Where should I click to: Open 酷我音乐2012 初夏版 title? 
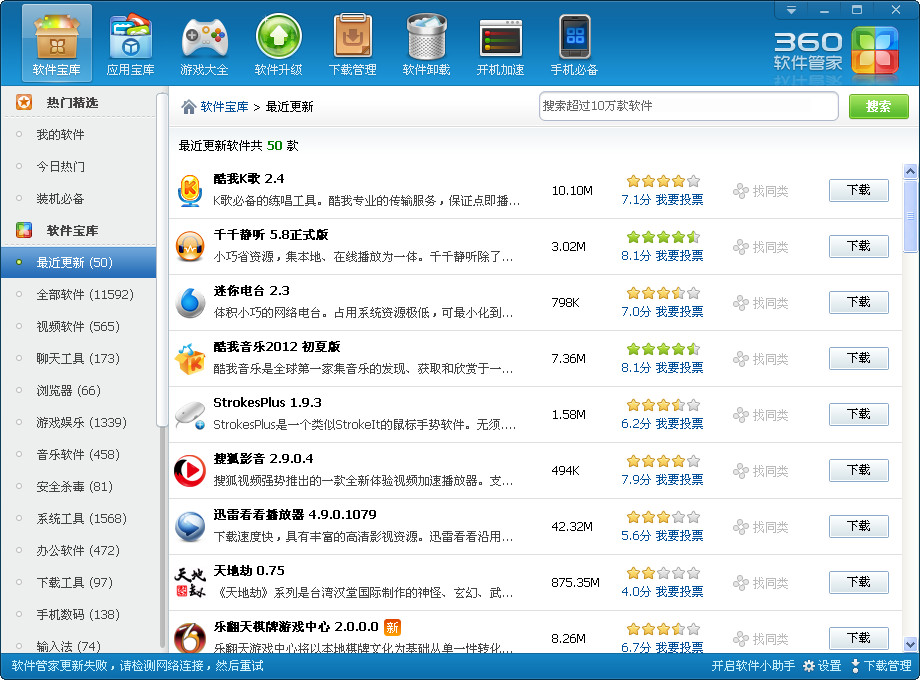point(277,347)
